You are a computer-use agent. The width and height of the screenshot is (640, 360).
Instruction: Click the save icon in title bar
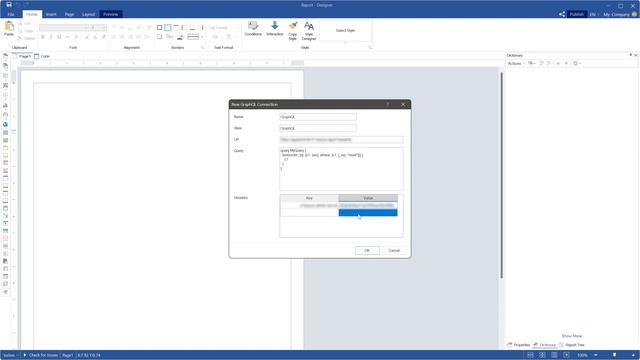pos(9,5)
